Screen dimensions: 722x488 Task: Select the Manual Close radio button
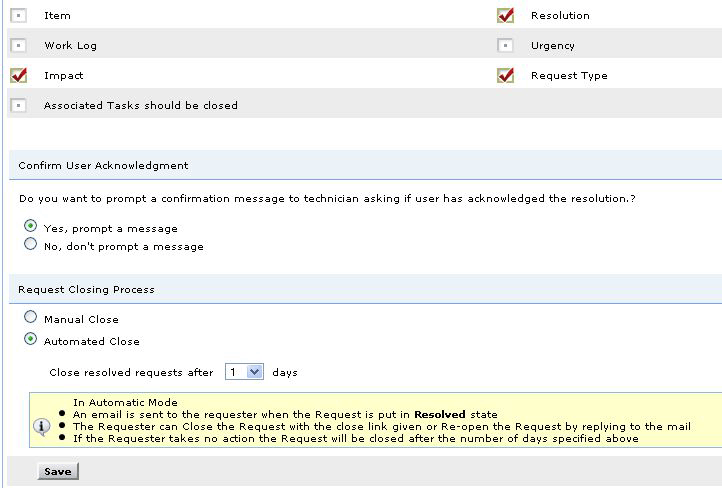31,318
